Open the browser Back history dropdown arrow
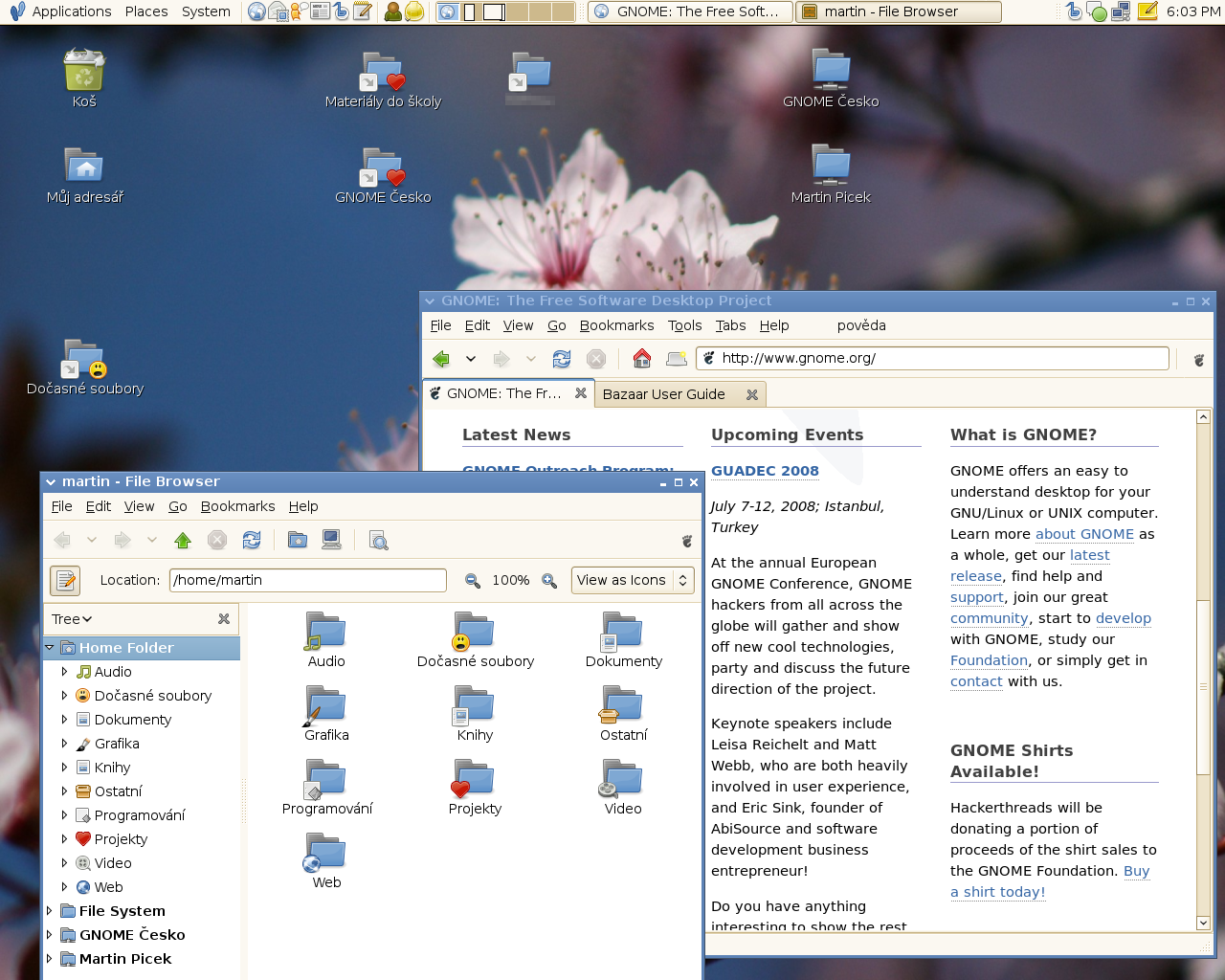The width and height of the screenshot is (1225, 980). coord(471,359)
